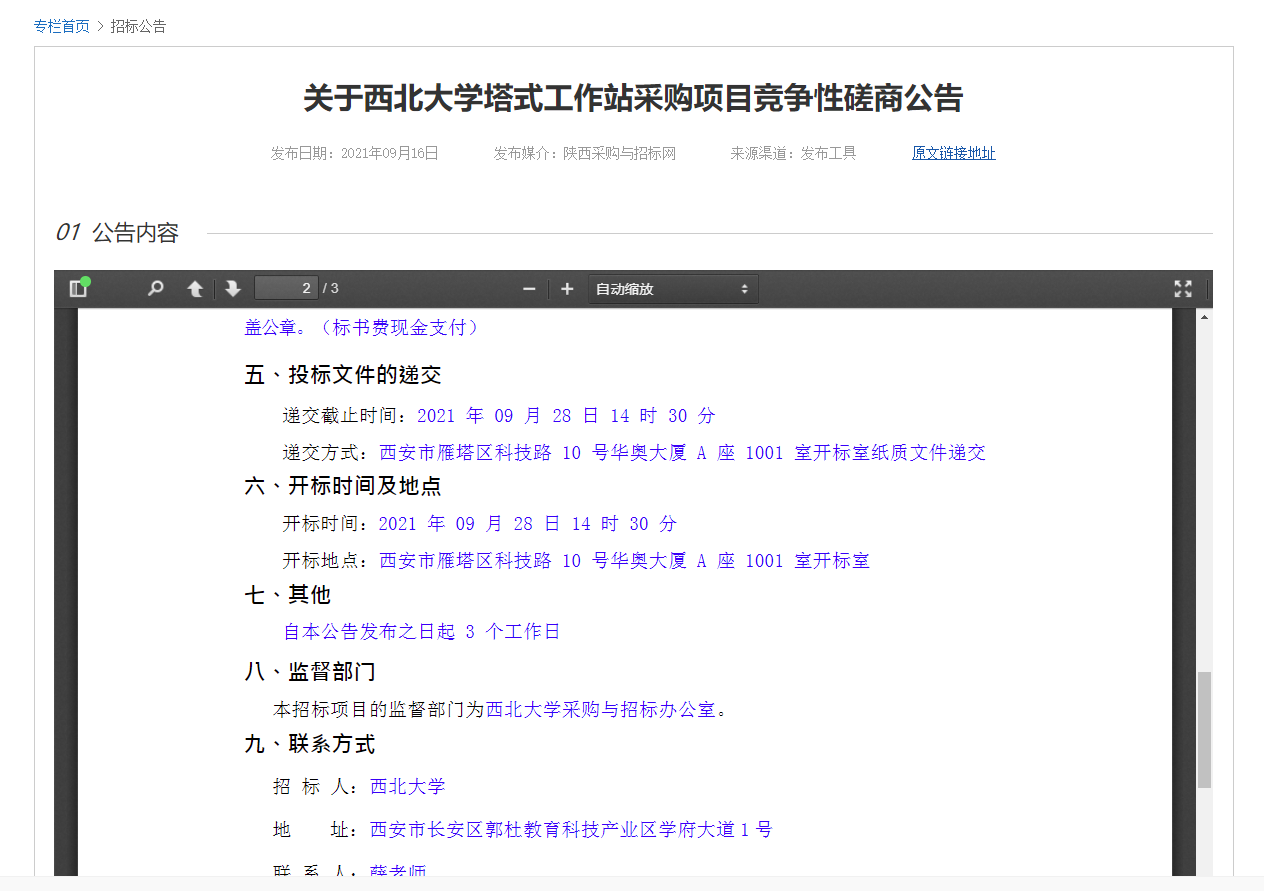Go to the next PDF page

[x=233, y=289]
